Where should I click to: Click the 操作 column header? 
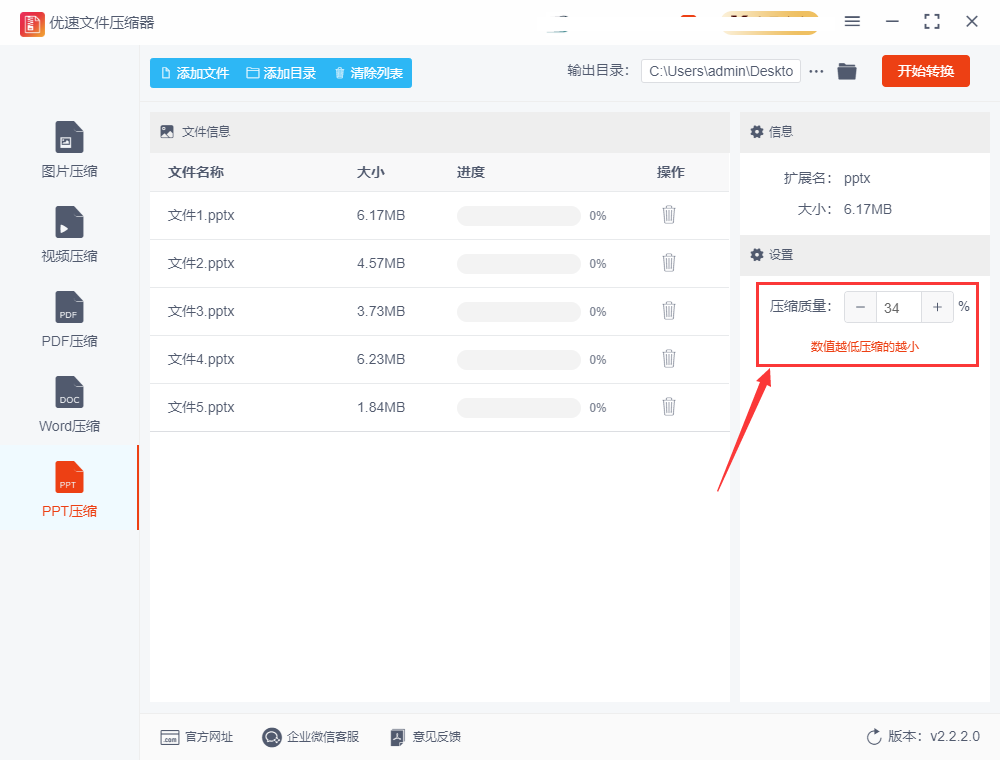(x=670, y=172)
